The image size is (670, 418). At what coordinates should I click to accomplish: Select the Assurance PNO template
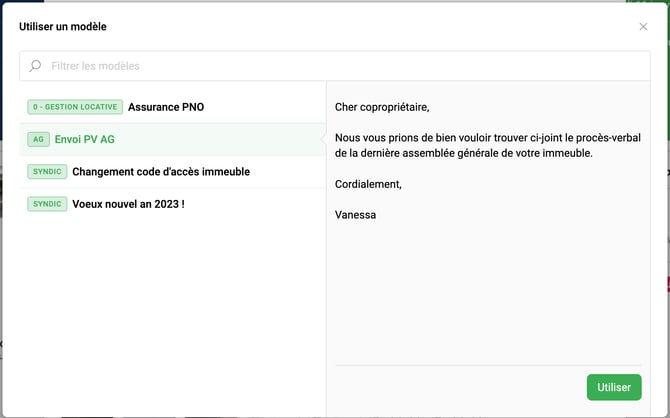[x=166, y=107]
